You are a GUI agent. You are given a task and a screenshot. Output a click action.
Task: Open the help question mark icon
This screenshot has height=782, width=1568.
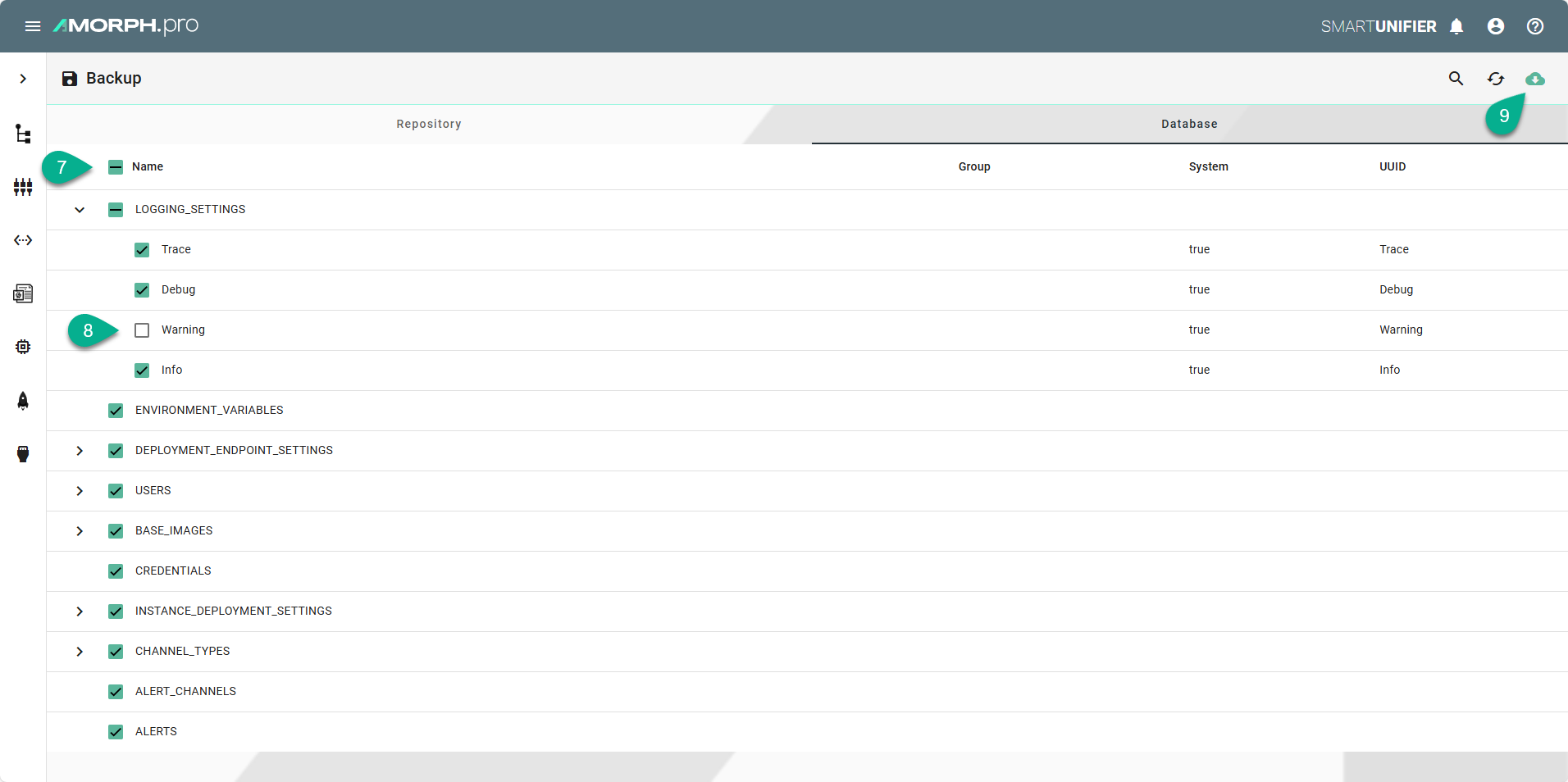pyautogui.click(x=1534, y=26)
